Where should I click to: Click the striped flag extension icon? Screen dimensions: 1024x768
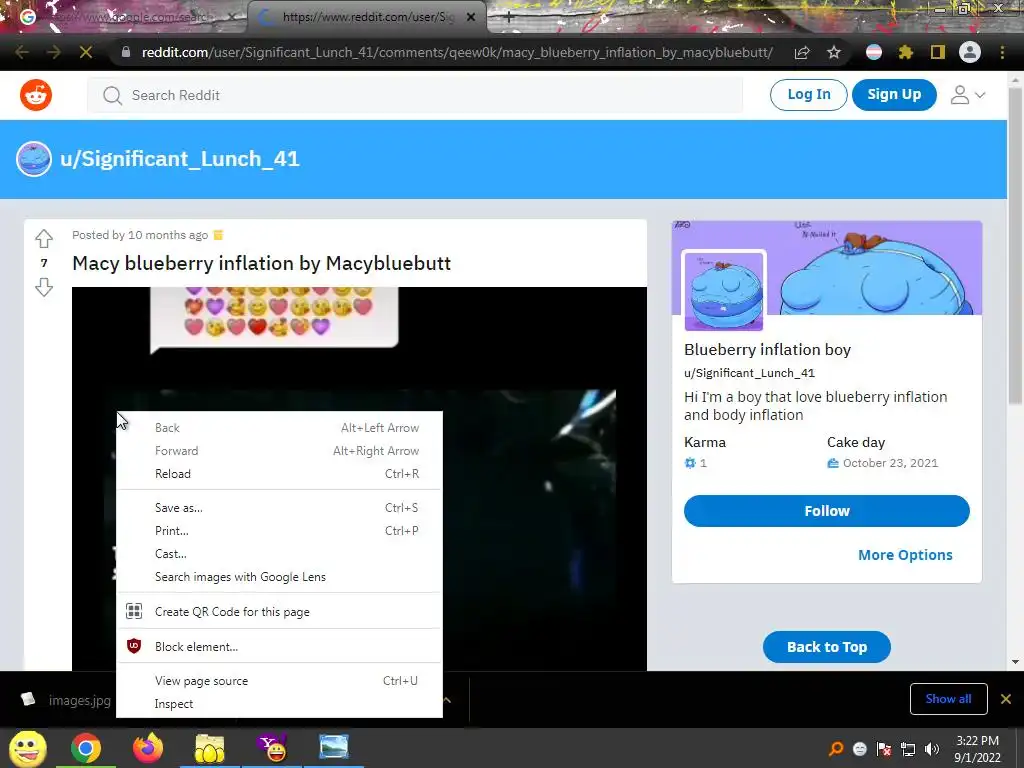[874, 52]
